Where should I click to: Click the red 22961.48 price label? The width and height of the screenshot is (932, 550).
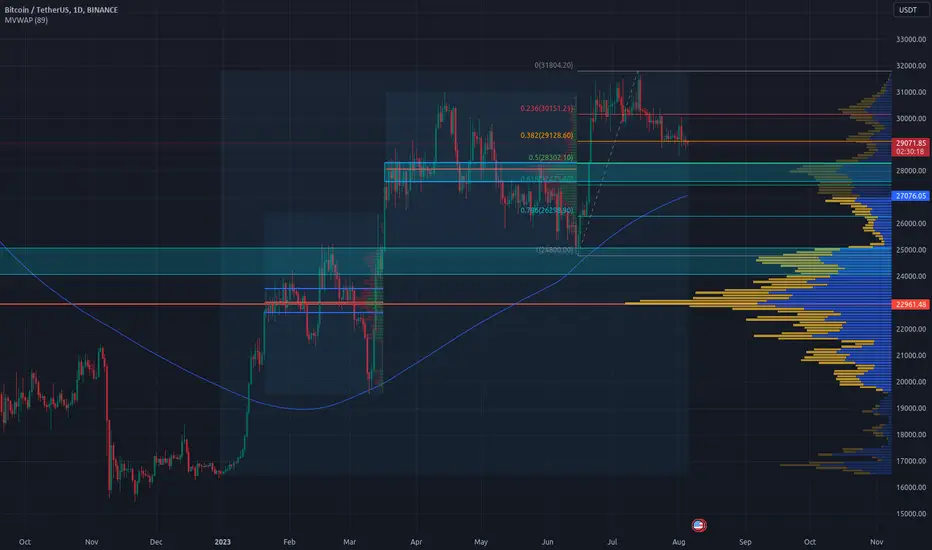[x=911, y=304]
